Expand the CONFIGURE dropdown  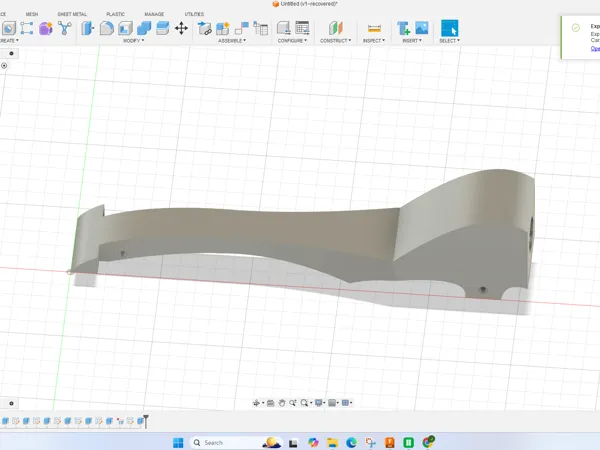click(292, 40)
